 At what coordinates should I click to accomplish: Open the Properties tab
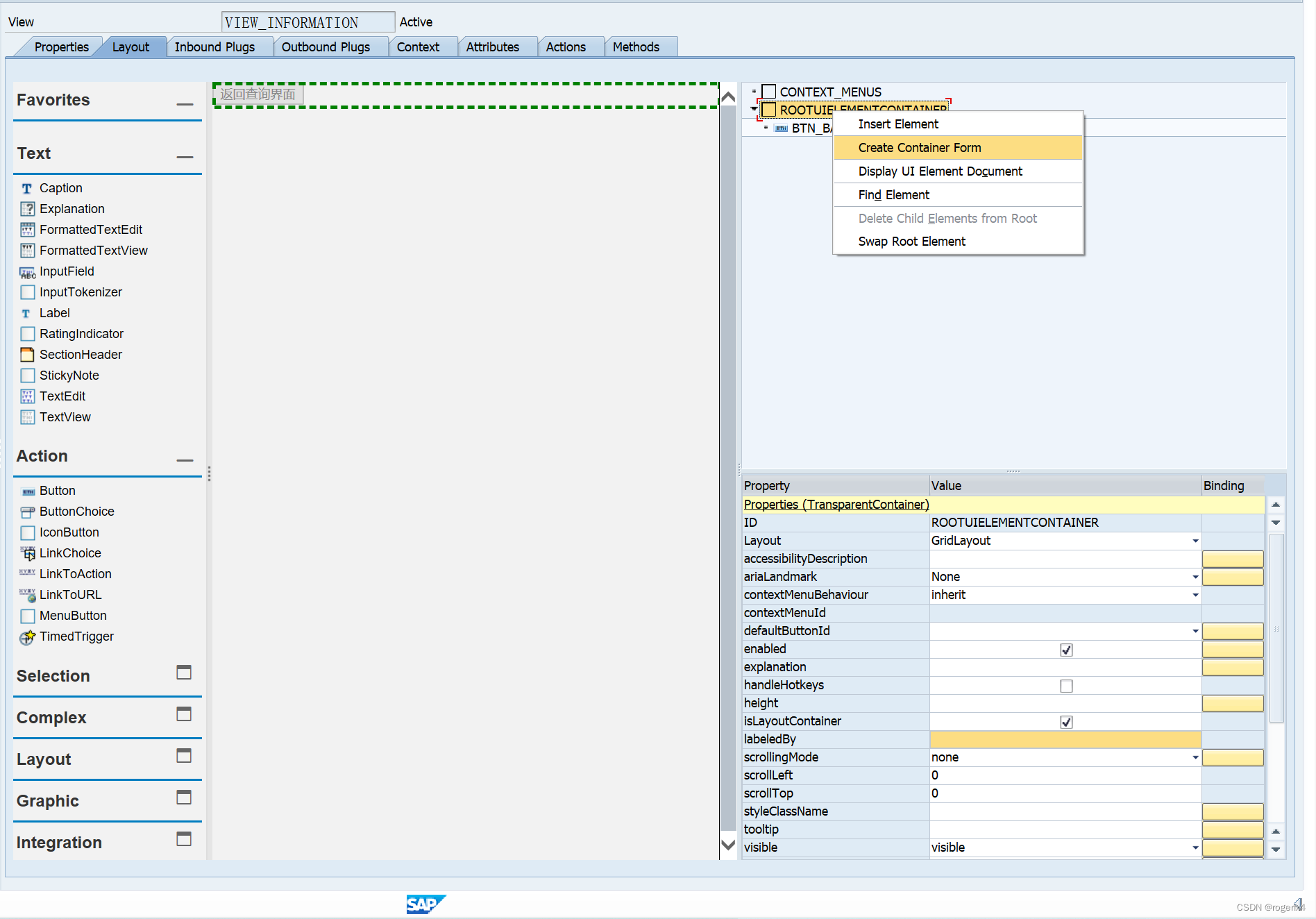61,47
